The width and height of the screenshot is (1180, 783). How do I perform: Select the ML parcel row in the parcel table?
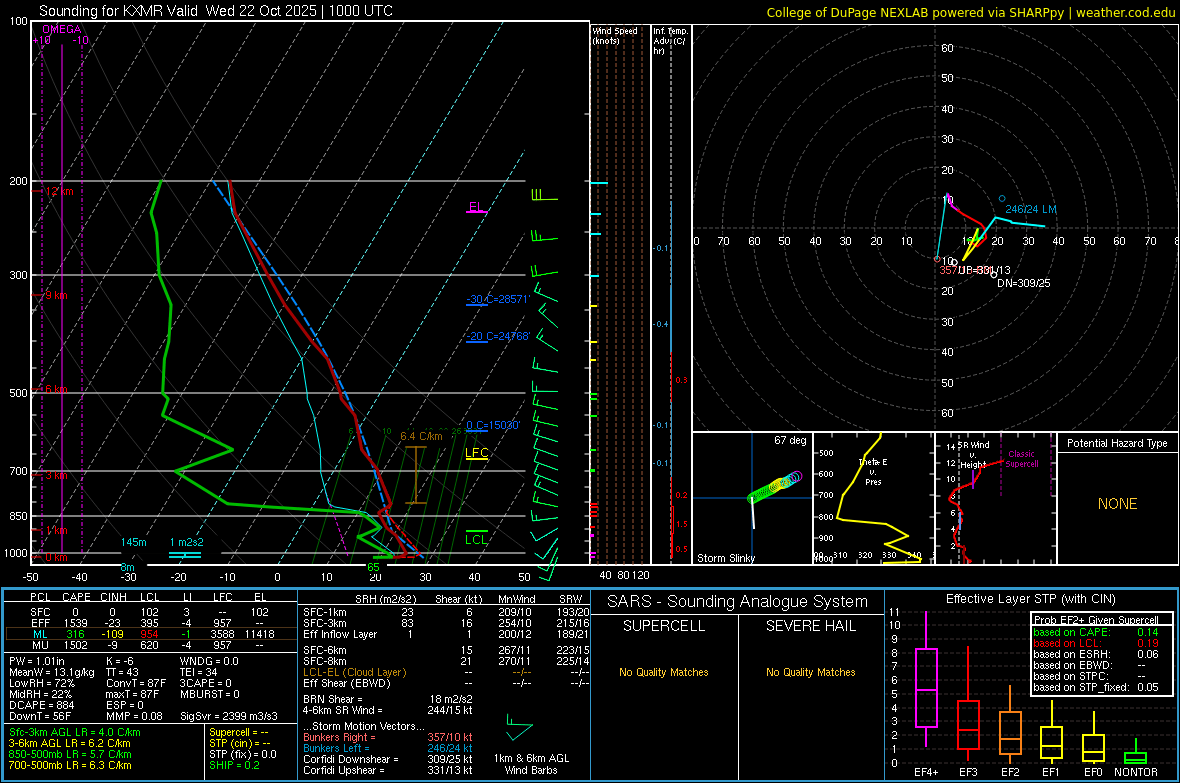point(149,634)
